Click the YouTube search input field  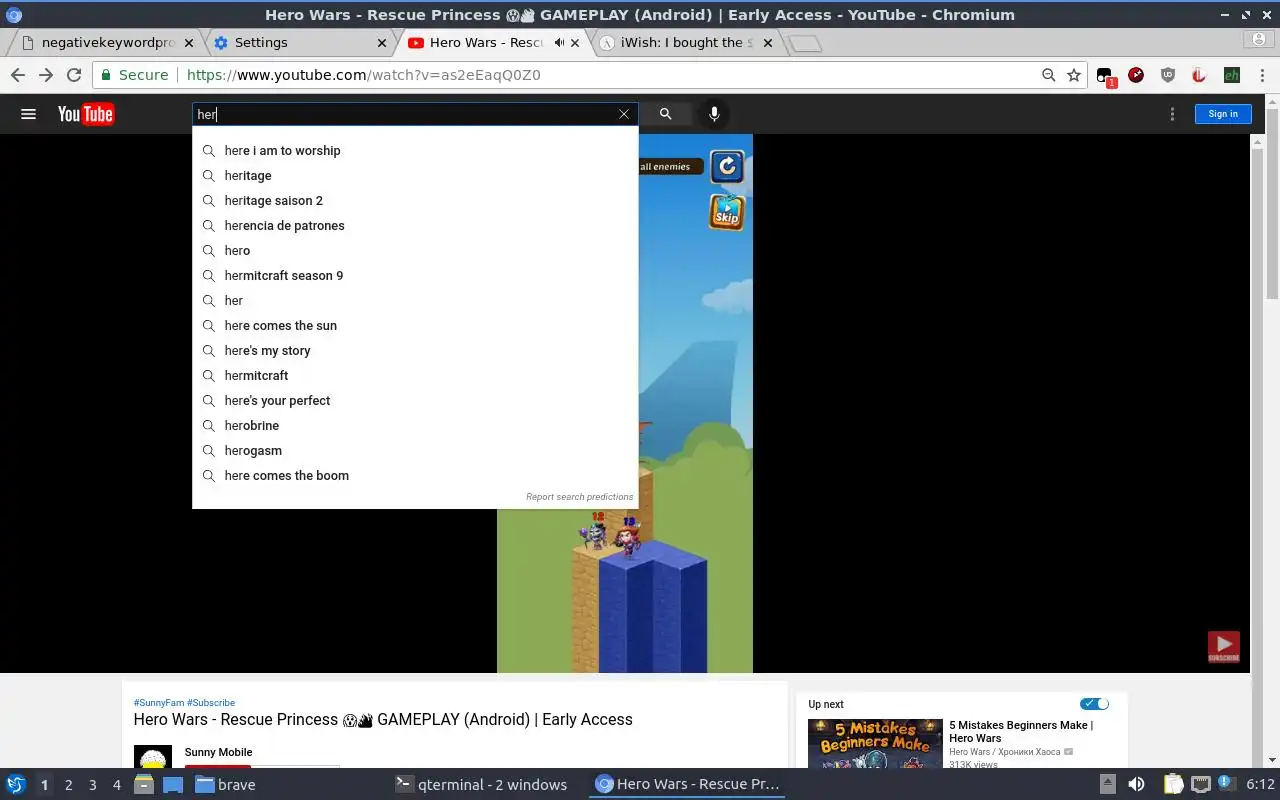coord(405,114)
